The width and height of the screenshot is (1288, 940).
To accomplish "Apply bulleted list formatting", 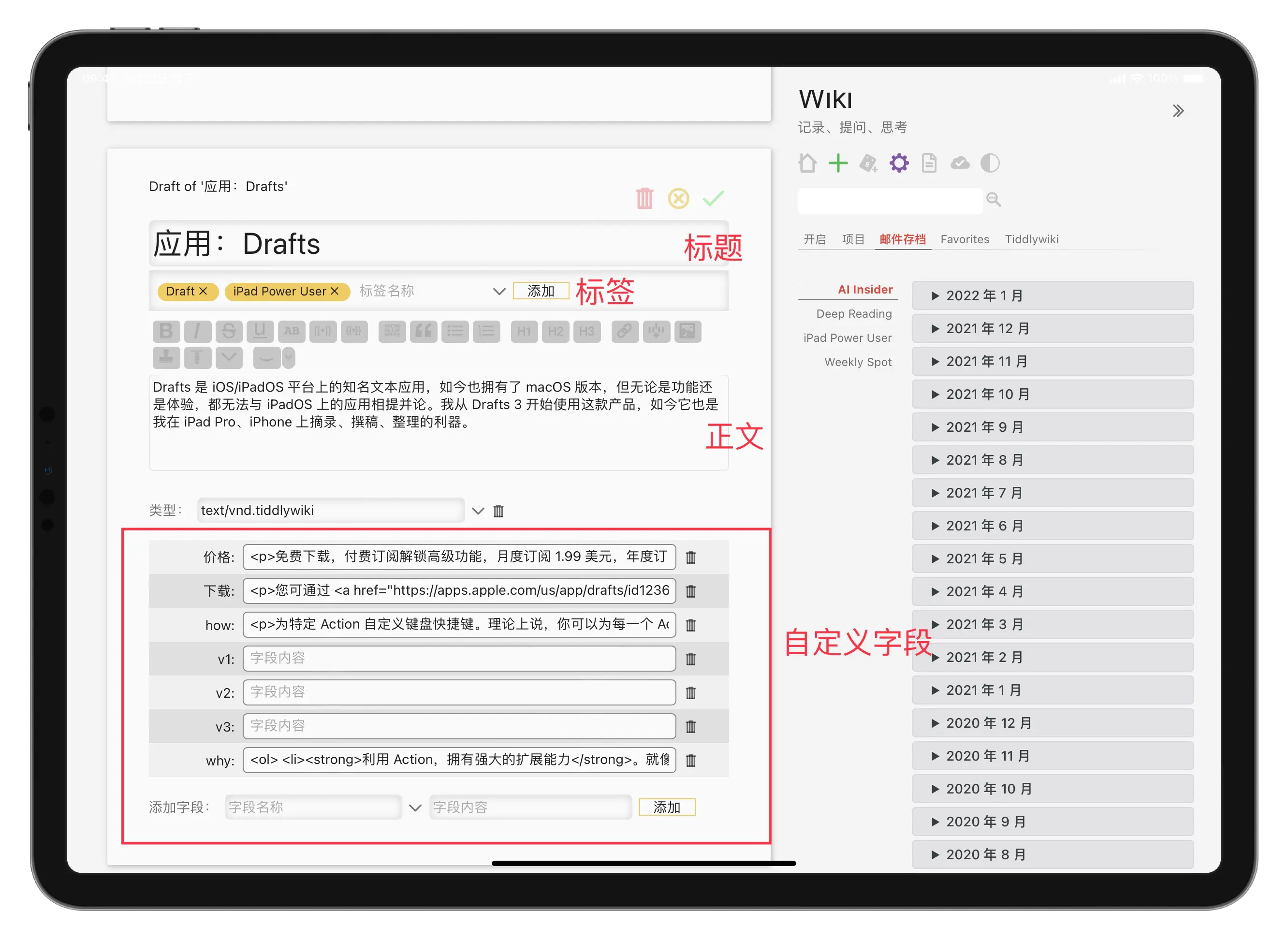I will point(454,331).
